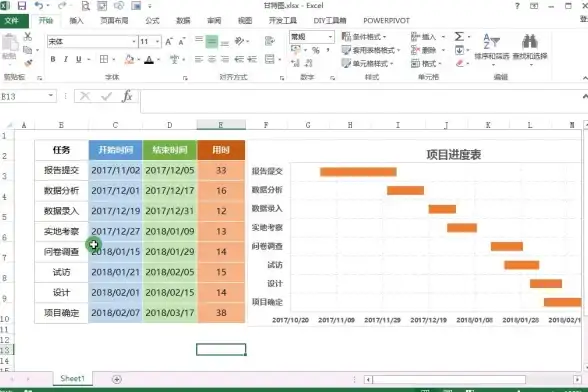Switch to the 页面布局 Page Layout tab
This screenshot has height=392, width=588.
[114, 21]
